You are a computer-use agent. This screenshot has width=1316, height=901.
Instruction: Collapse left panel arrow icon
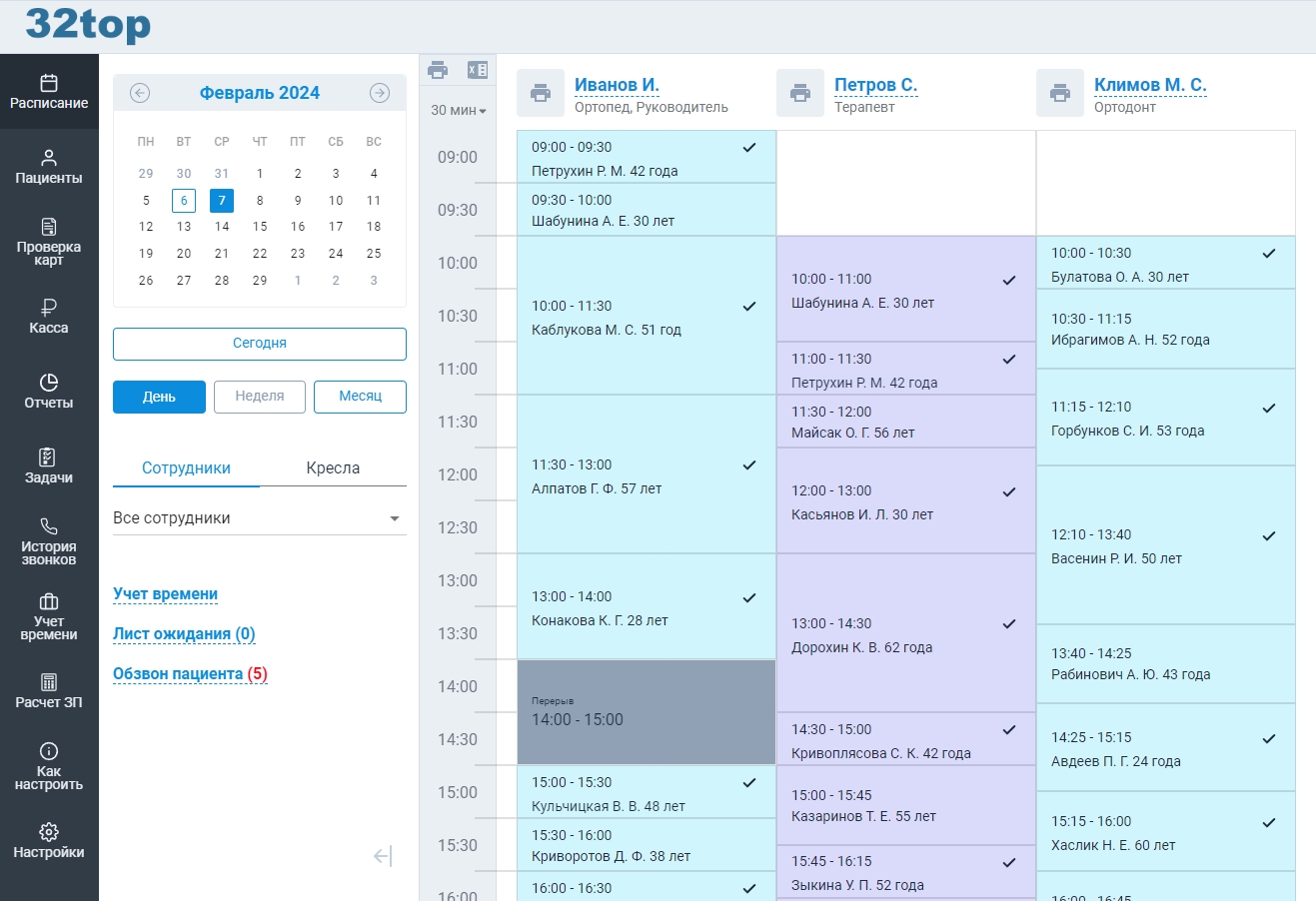(383, 856)
